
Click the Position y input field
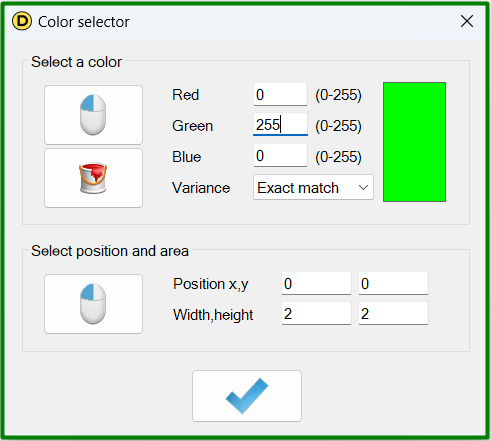tap(393, 283)
